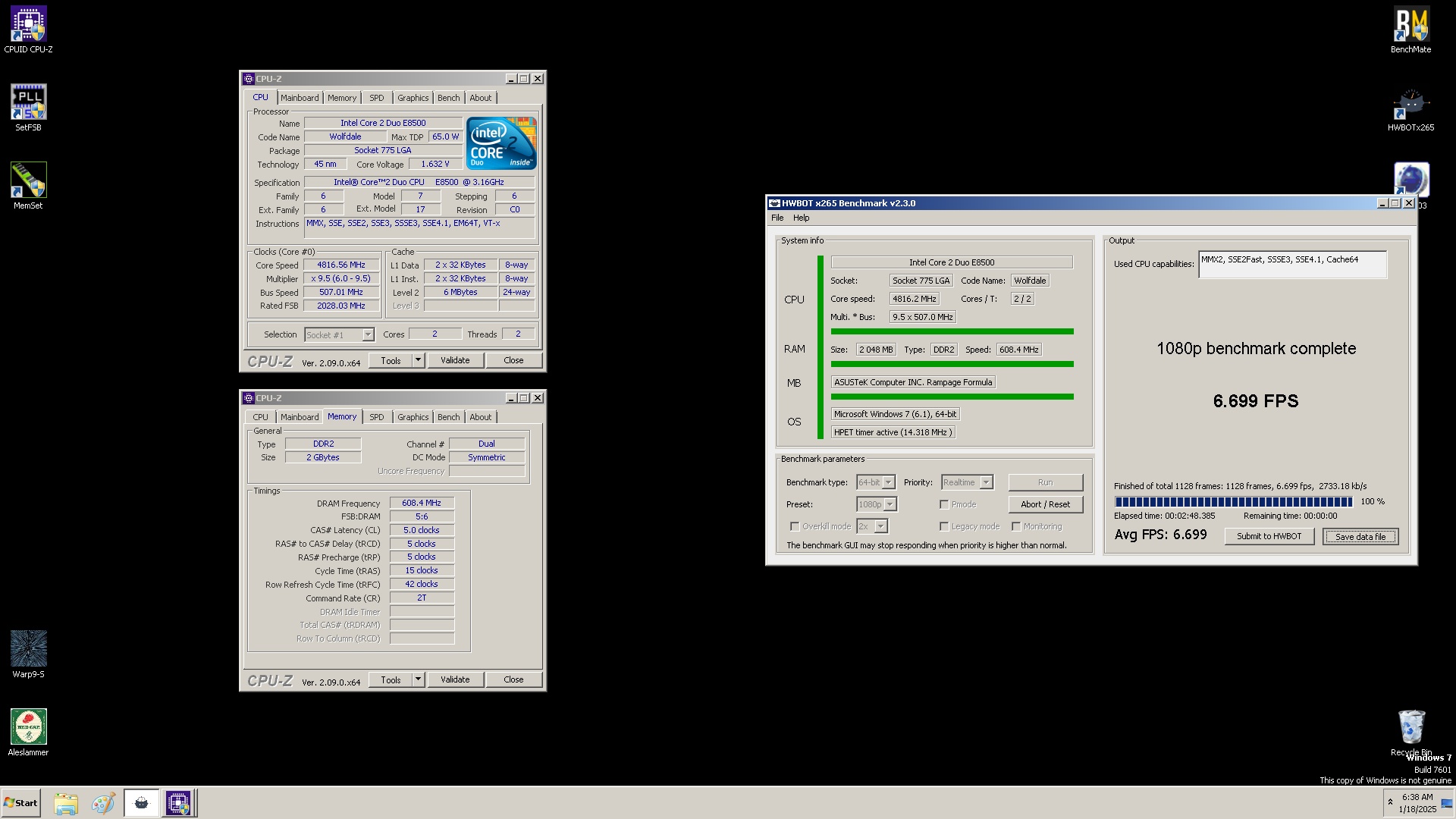Image resolution: width=1456 pixels, height=819 pixels.
Task: Switch to Mainboard tab in top CPU-Z
Action: (x=300, y=98)
